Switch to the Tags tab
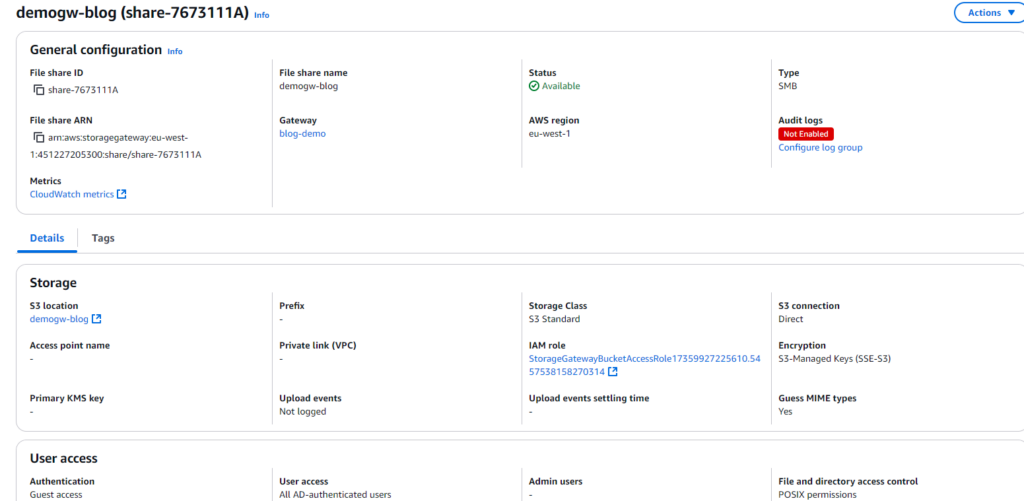Image resolution: width=1024 pixels, height=501 pixels. 103,238
